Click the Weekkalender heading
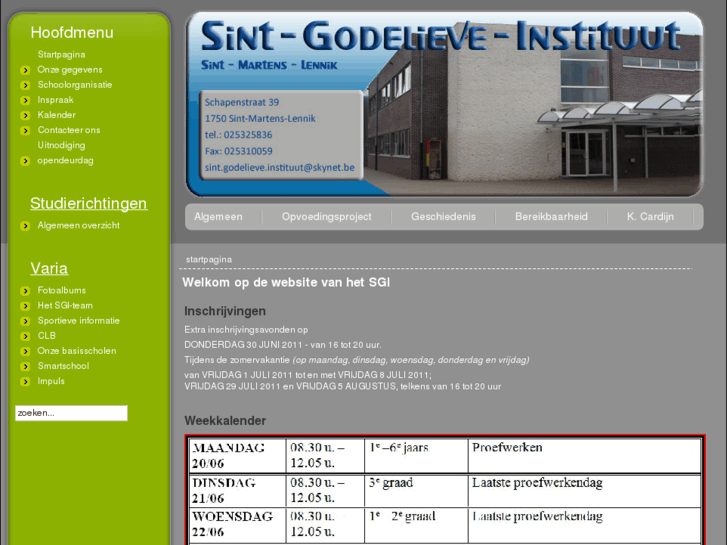This screenshot has height=545, width=727. (225, 421)
